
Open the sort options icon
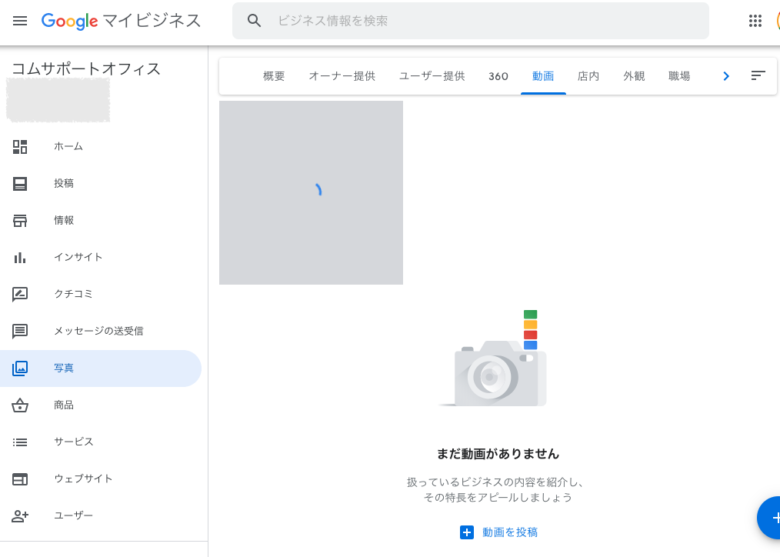(x=758, y=76)
